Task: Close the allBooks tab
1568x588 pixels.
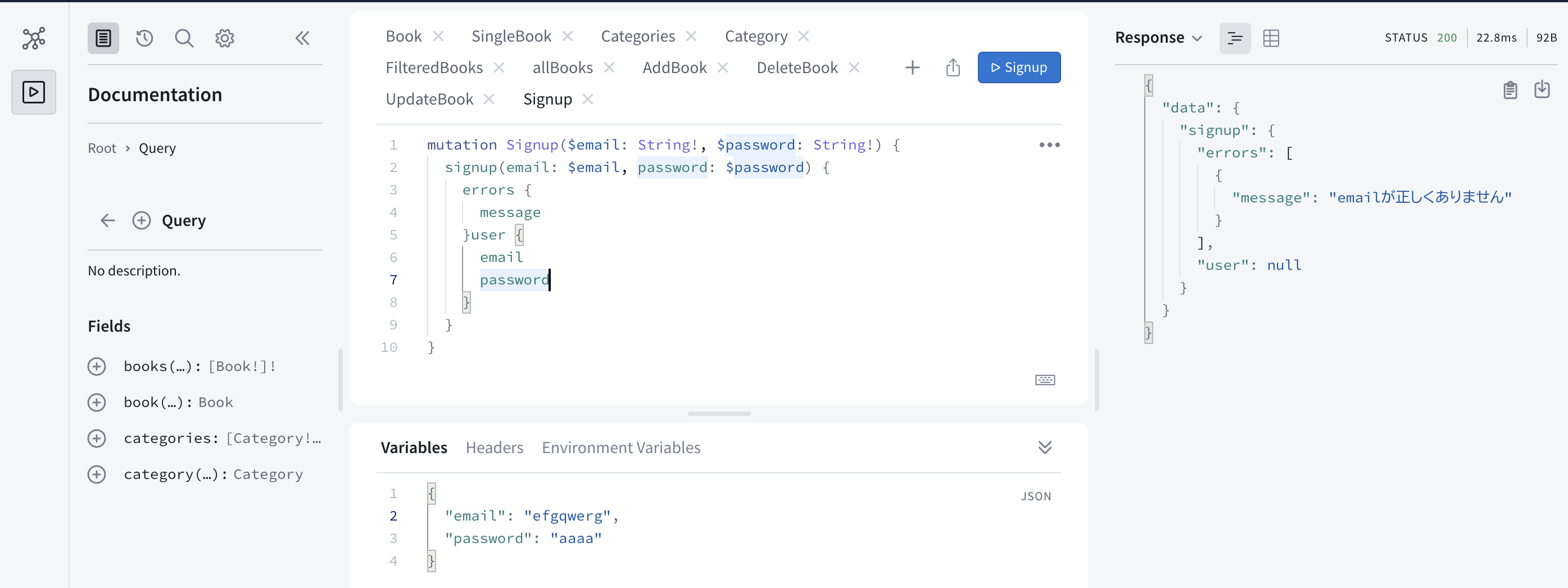Action: tap(609, 67)
